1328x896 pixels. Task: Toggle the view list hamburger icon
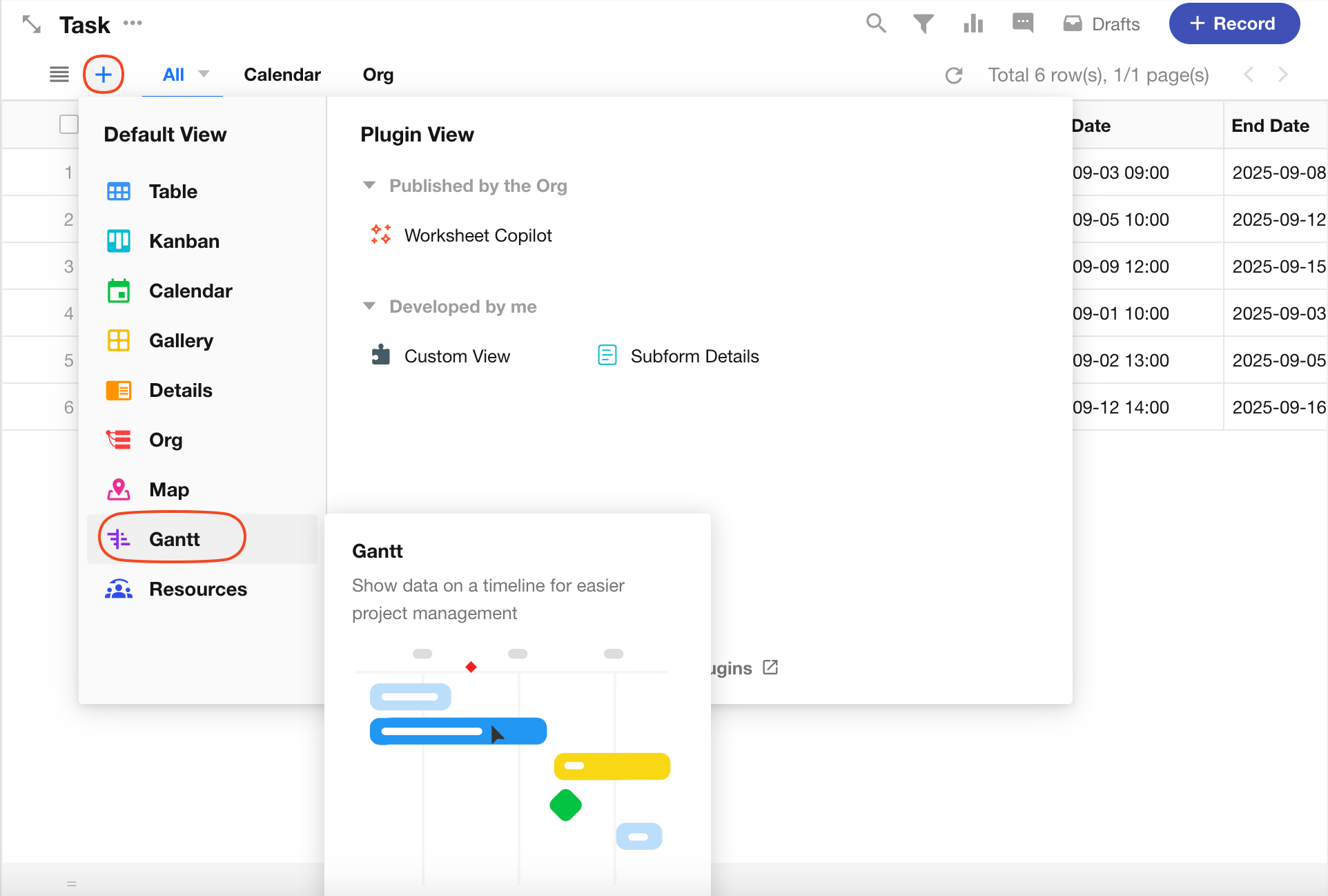tap(59, 75)
